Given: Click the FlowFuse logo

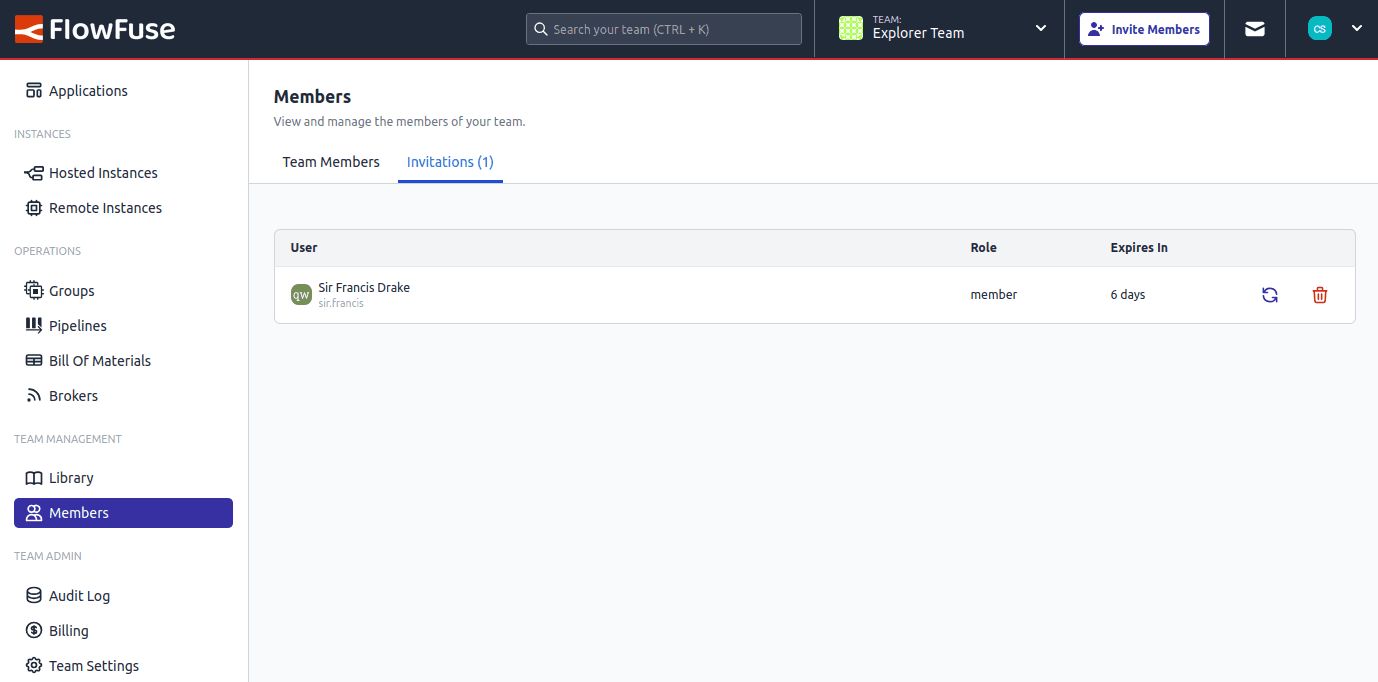Looking at the screenshot, I should tap(95, 28).
